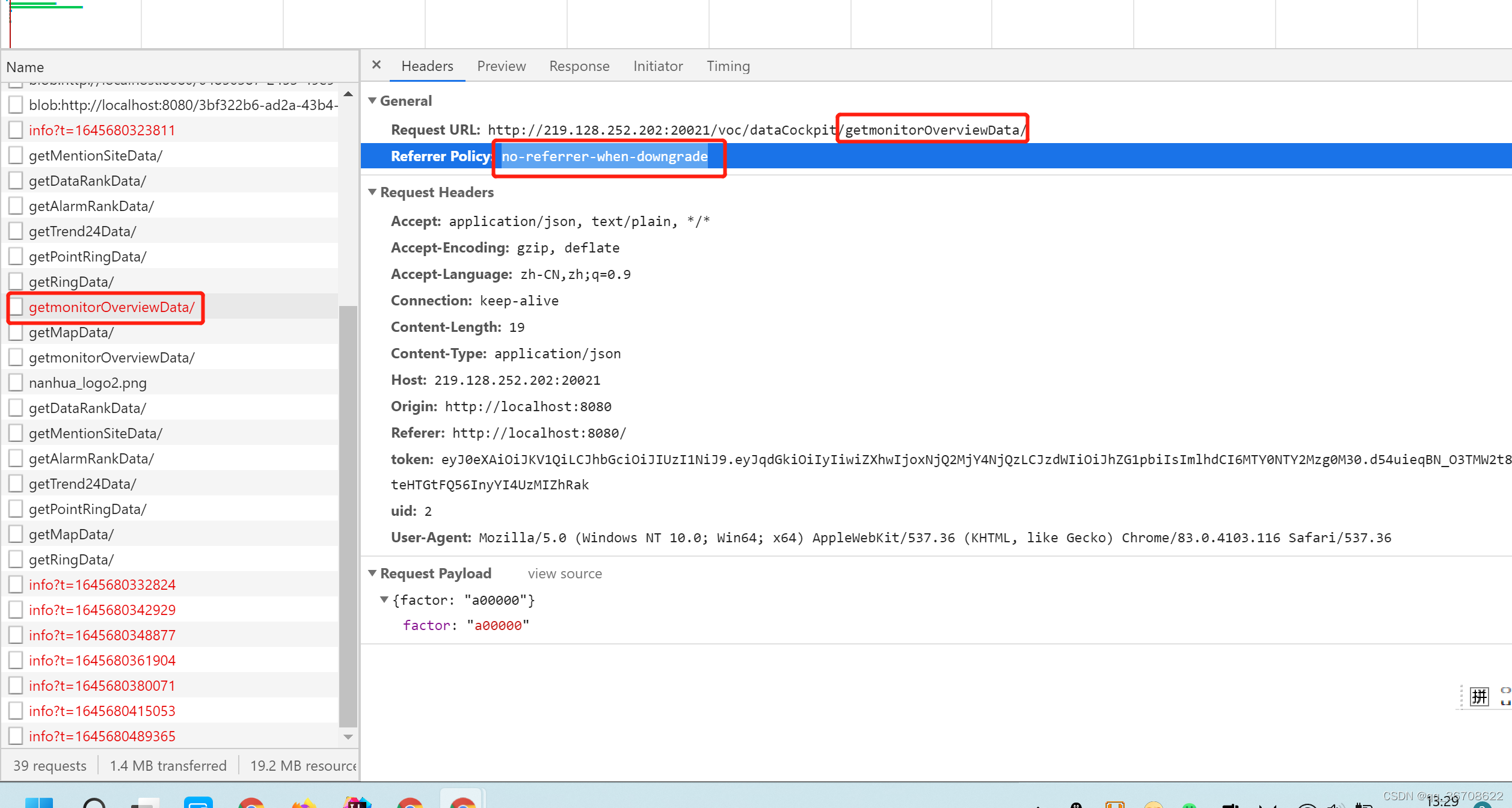Open the blue app taskbar icon

[198, 802]
